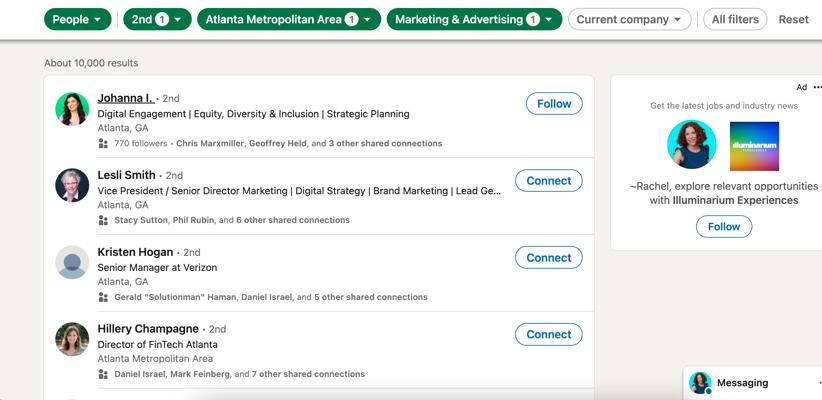
Task: Open Hillery Champagne's profile name link
Action: (x=147, y=328)
